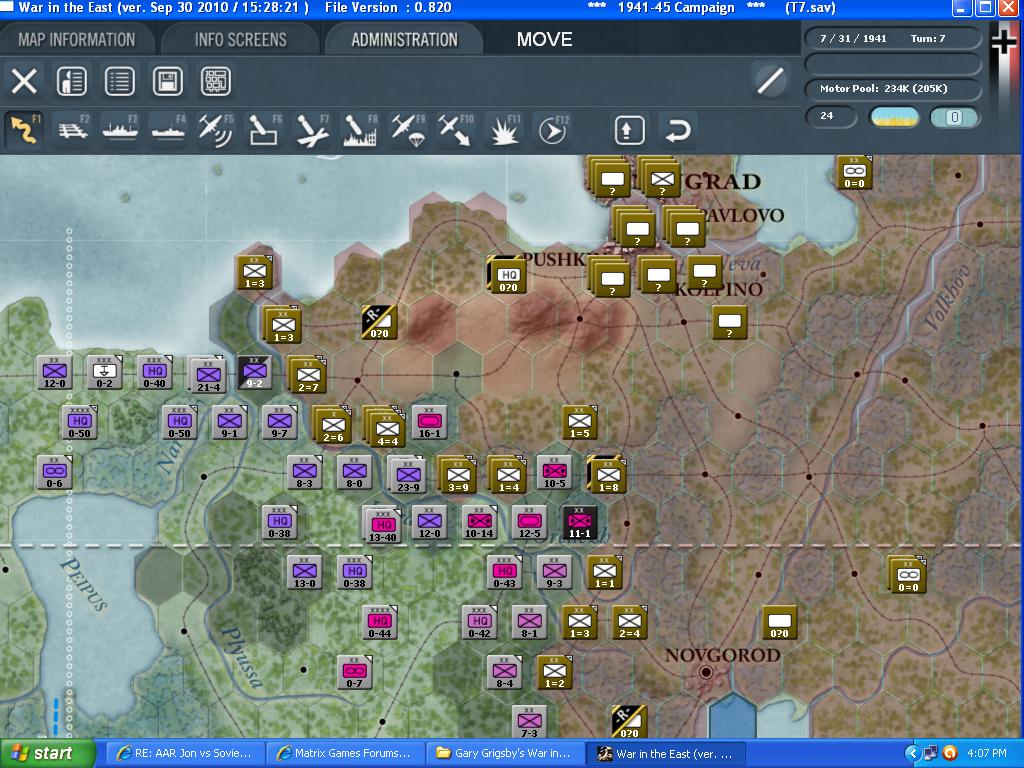Click the German cross flag emblem

1004,43
